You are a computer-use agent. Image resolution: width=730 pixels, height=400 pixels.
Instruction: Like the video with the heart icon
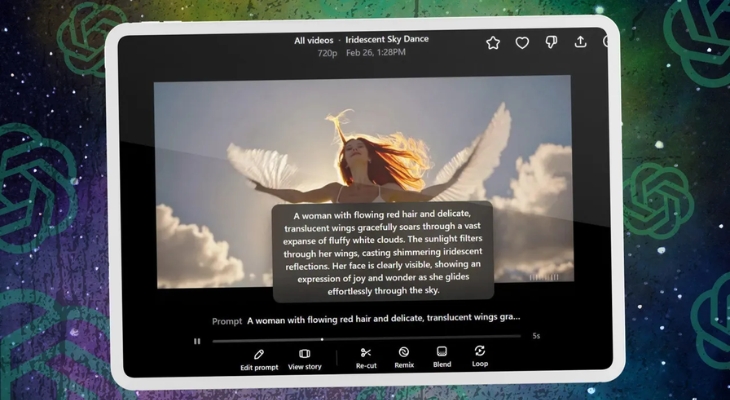pyautogui.click(x=521, y=43)
